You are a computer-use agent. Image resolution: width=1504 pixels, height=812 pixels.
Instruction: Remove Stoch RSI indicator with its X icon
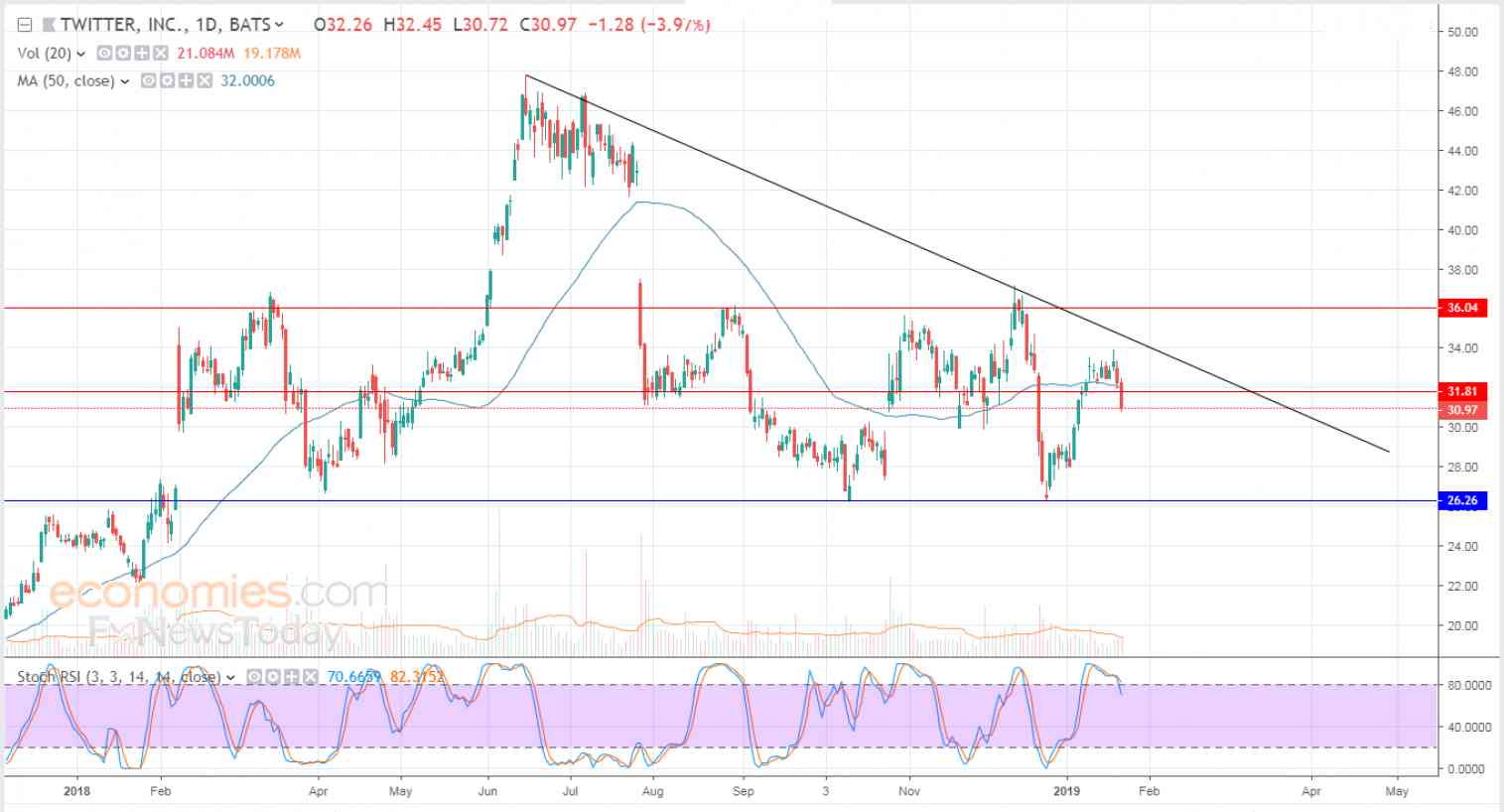(311, 677)
